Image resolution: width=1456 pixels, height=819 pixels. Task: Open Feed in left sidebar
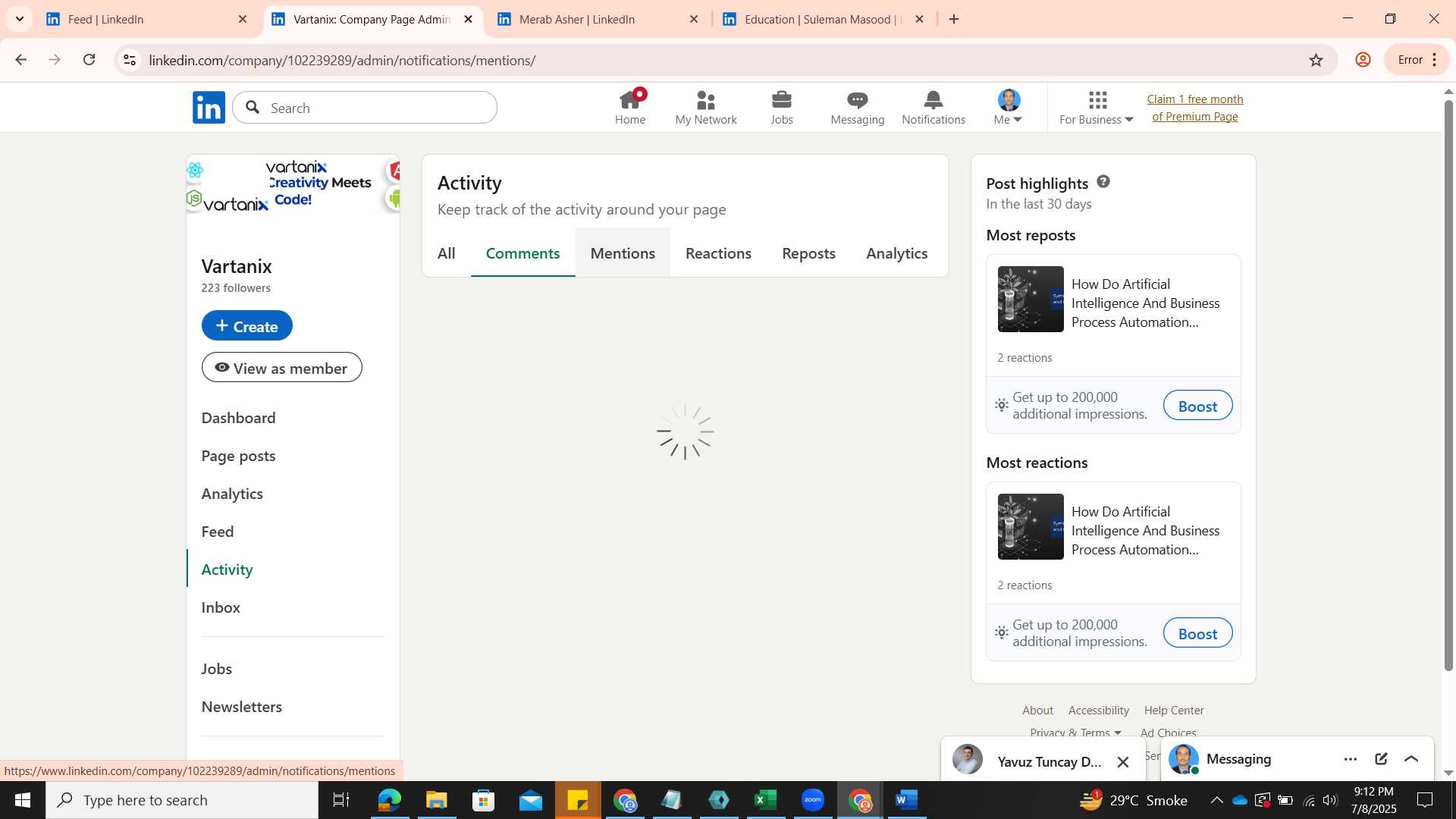pyautogui.click(x=218, y=532)
